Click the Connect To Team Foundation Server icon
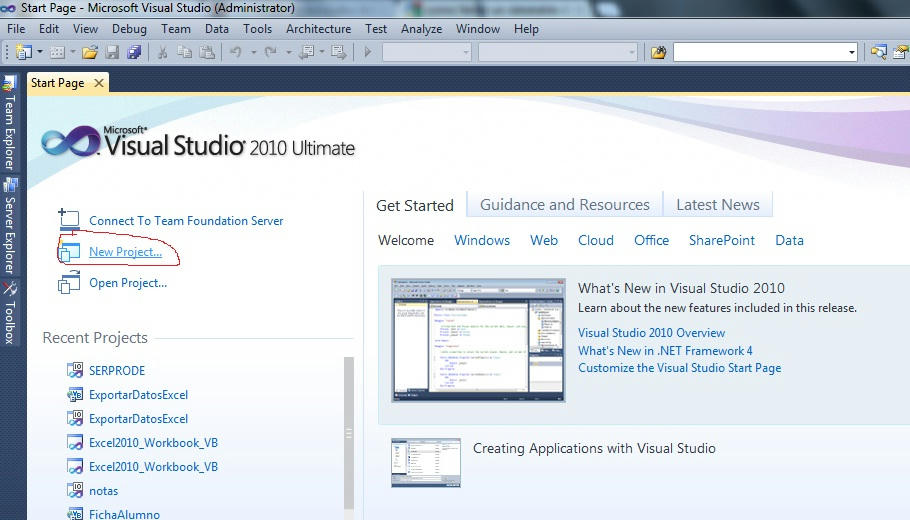The image size is (910, 520). point(69,219)
